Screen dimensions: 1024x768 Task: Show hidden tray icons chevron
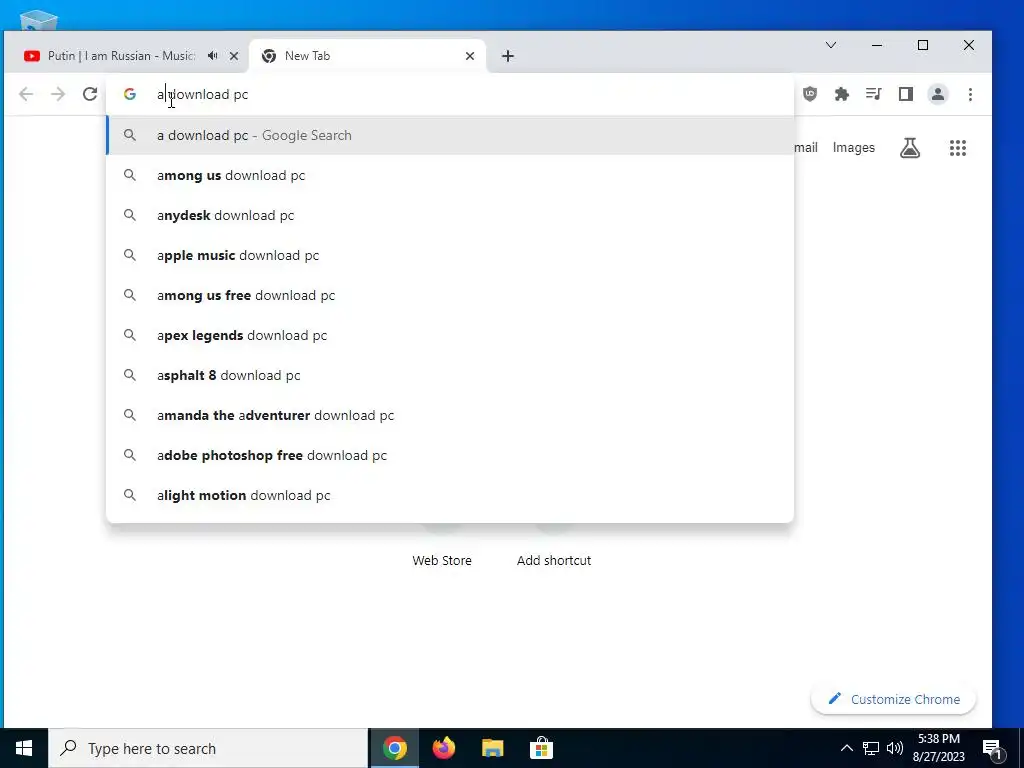point(846,748)
